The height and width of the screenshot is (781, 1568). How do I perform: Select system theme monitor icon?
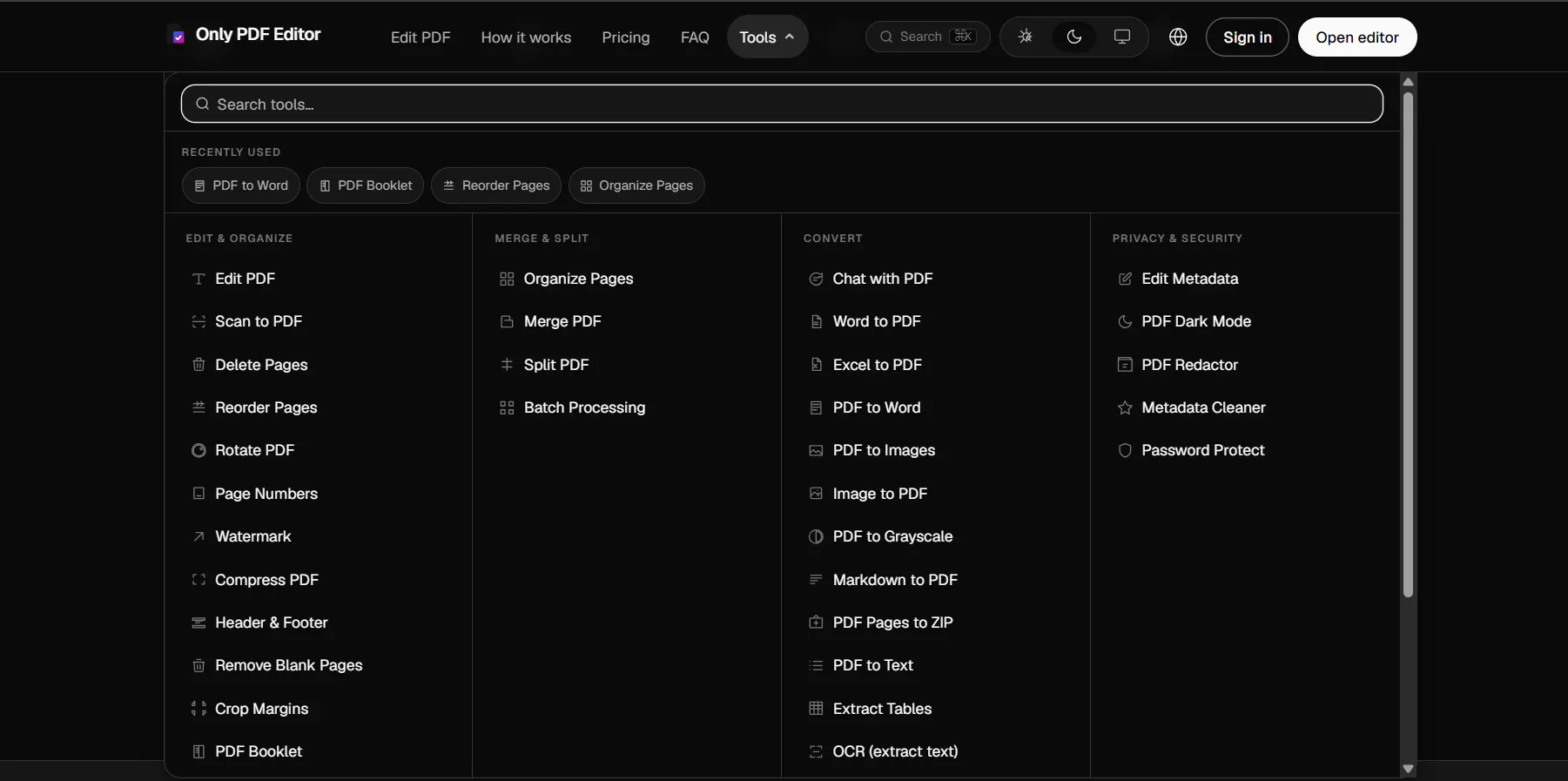(x=1122, y=37)
